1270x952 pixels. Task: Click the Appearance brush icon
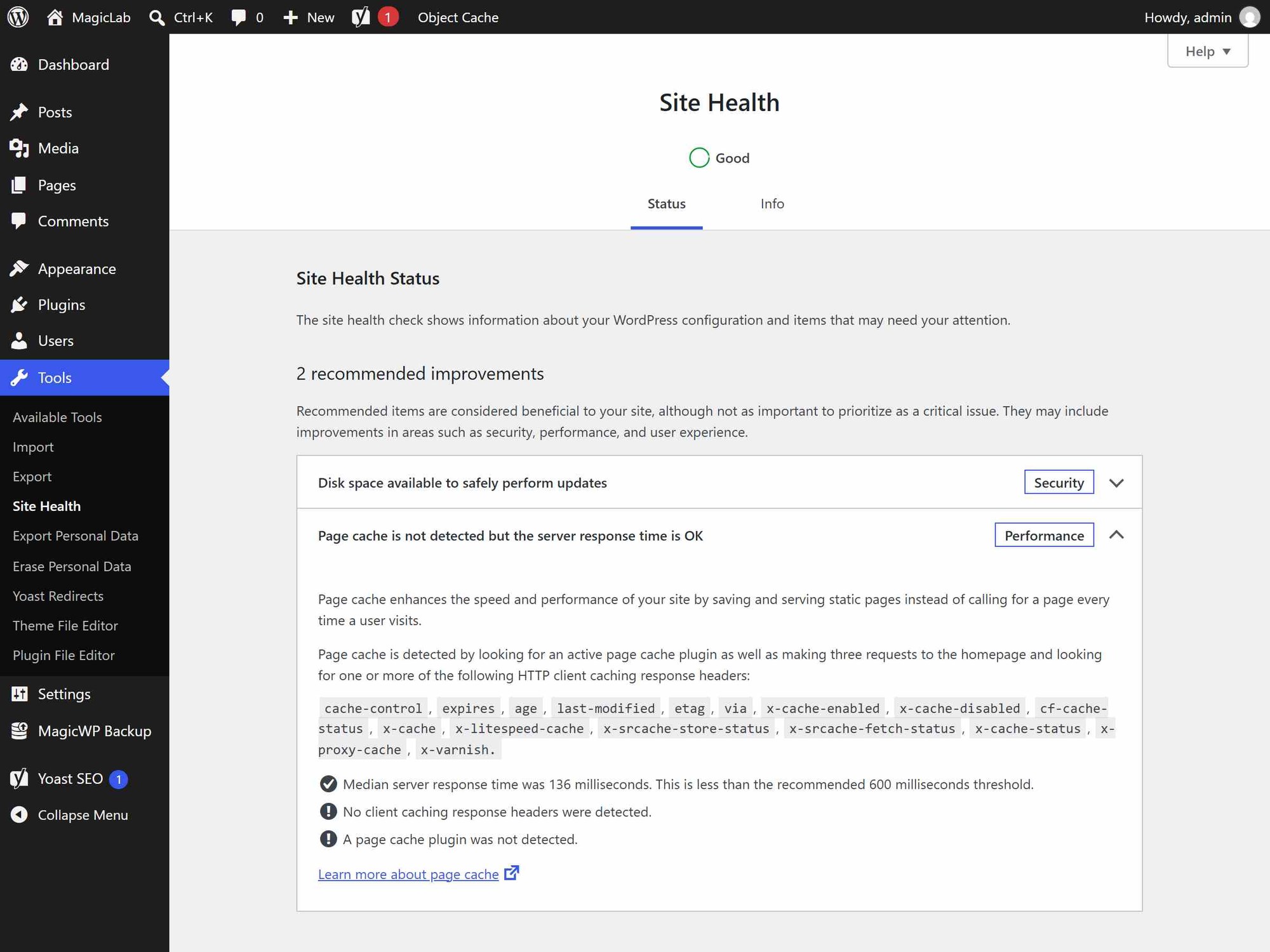pyautogui.click(x=19, y=269)
